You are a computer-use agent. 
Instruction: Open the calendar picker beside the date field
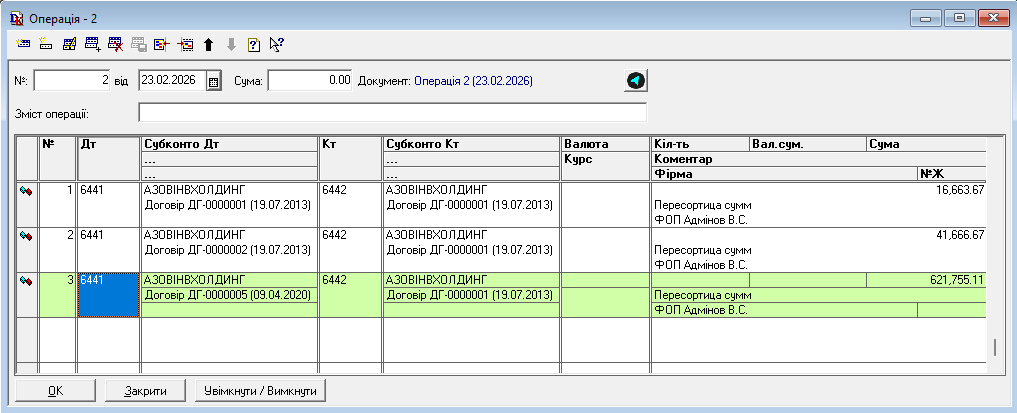coord(213,81)
